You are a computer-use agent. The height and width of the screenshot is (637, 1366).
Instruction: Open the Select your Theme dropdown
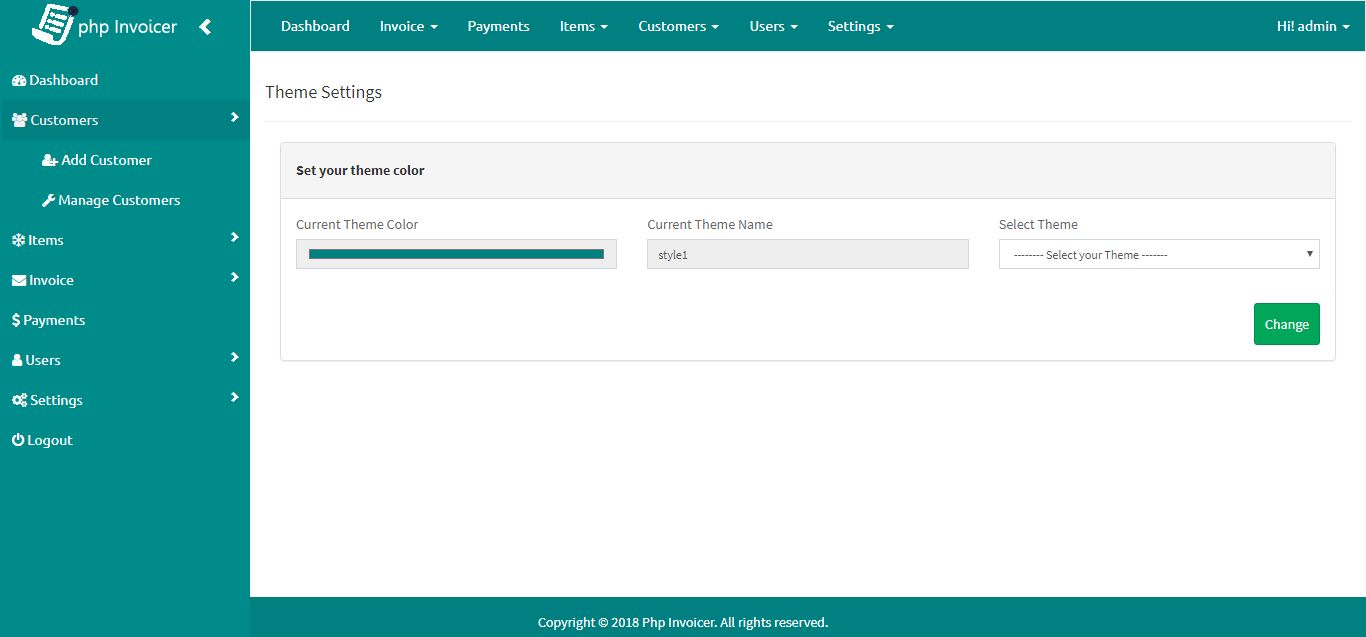point(1158,255)
